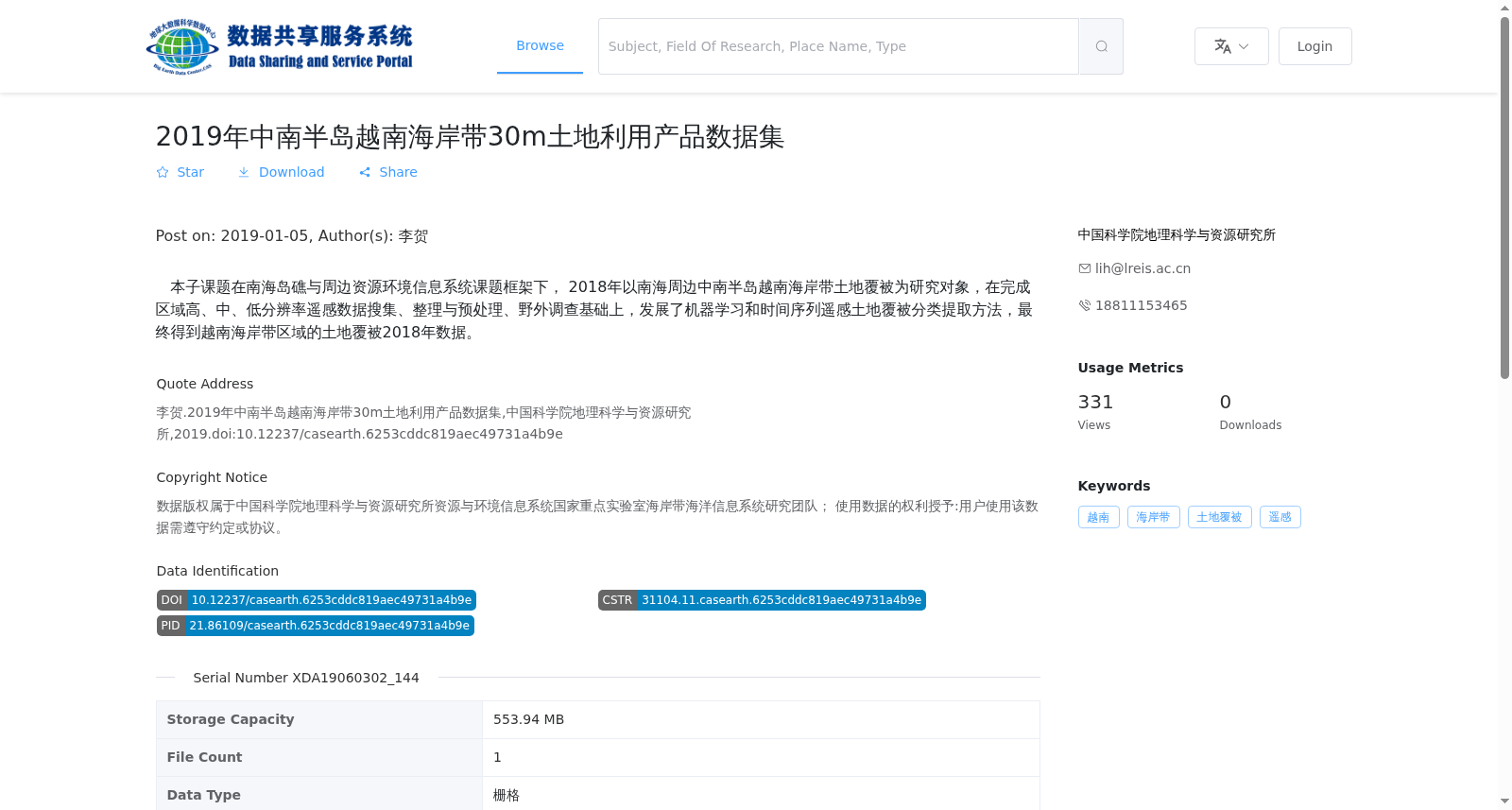Image resolution: width=1512 pixels, height=810 pixels.
Task: Click the Copyright Notice heading
Action: [x=212, y=477]
